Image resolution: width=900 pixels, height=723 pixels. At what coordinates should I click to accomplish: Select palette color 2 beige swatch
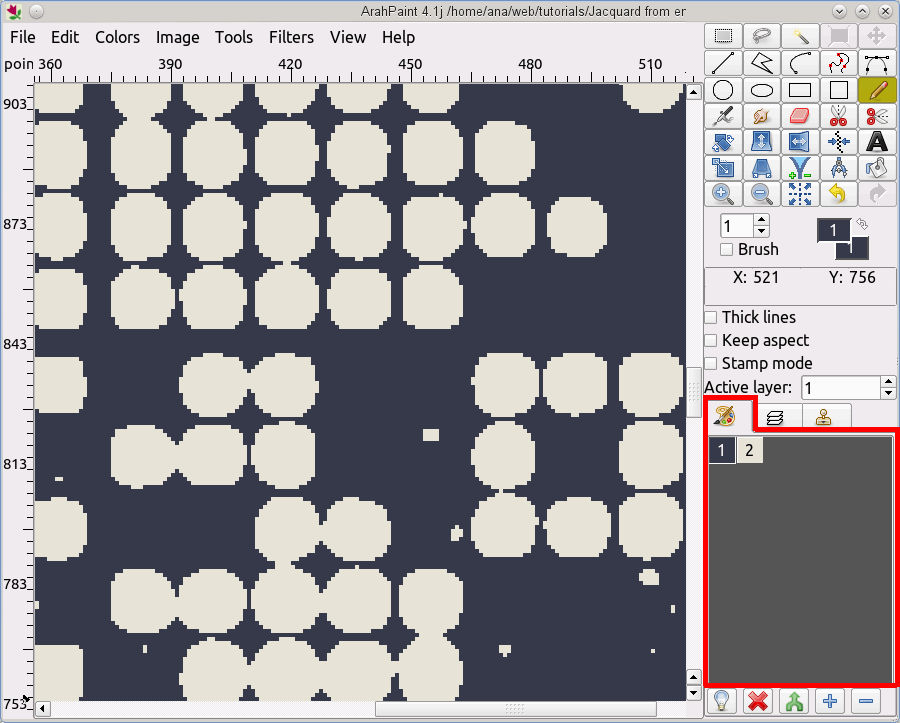(749, 450)
